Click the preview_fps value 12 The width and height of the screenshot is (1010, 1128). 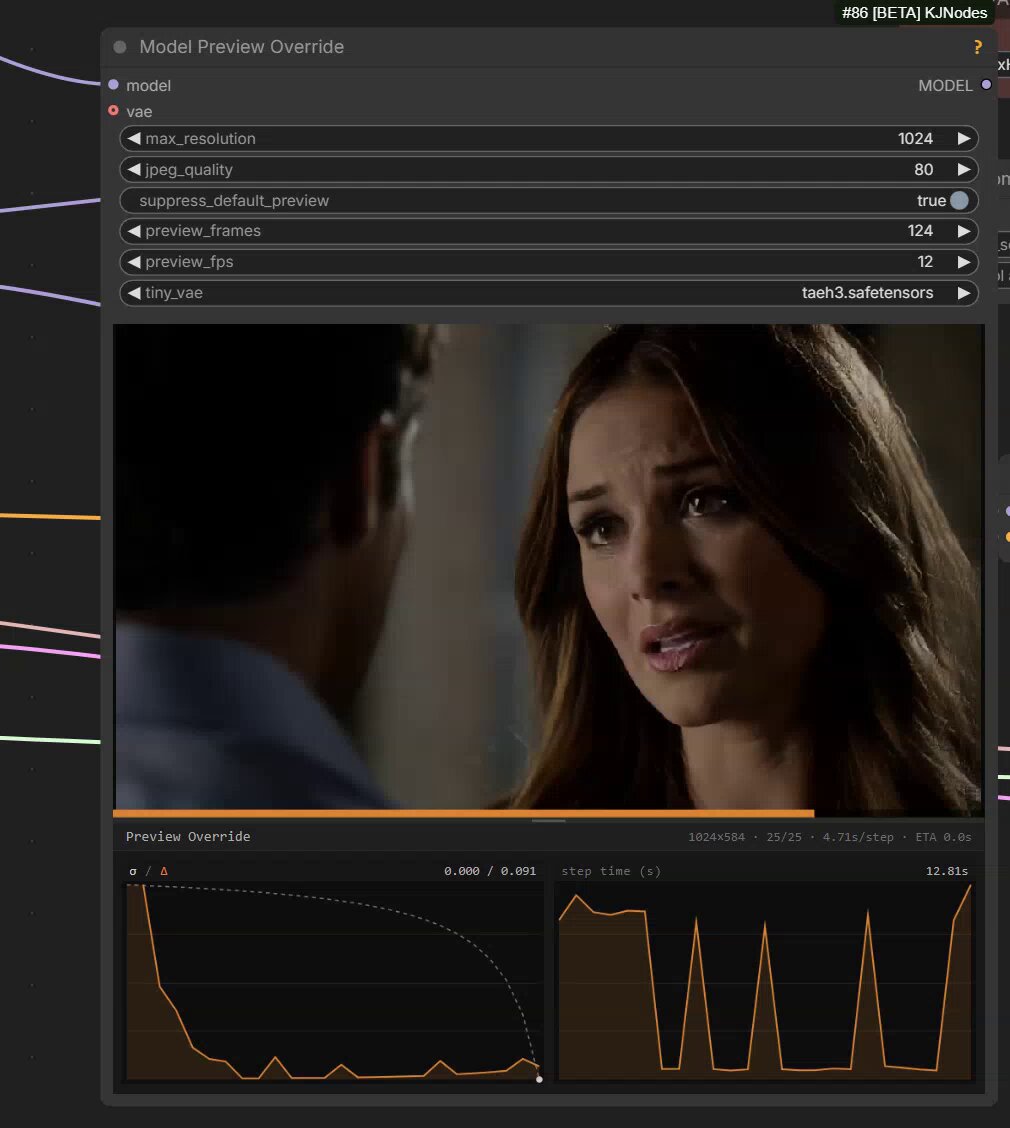point(925,262)
